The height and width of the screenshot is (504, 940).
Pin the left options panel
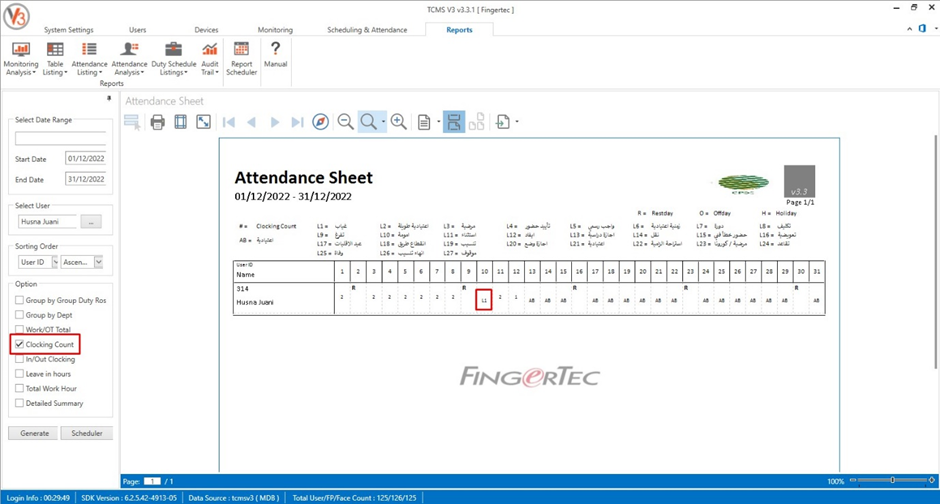coord(109,98)
